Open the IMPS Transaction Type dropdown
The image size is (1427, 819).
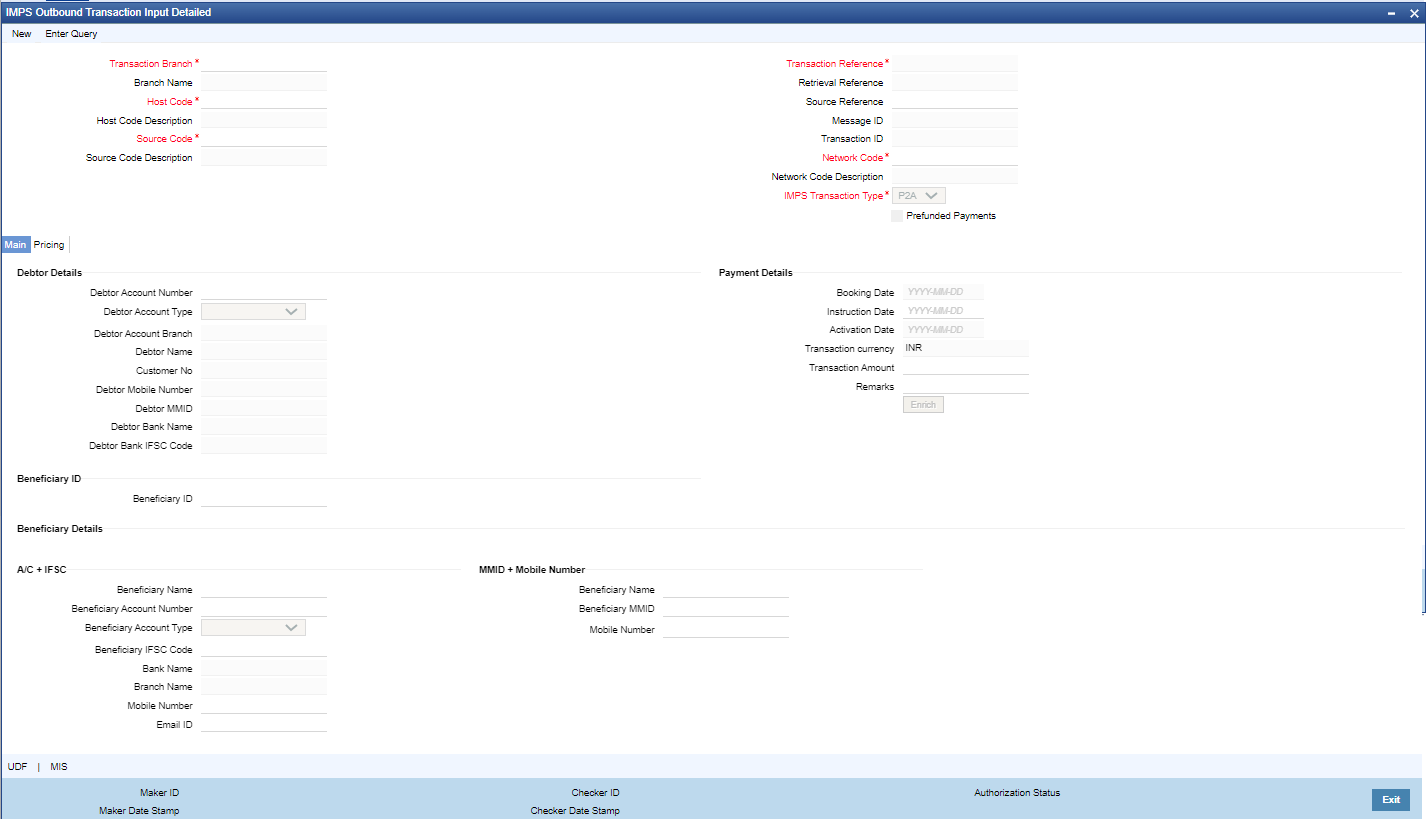tap(919, 196)
